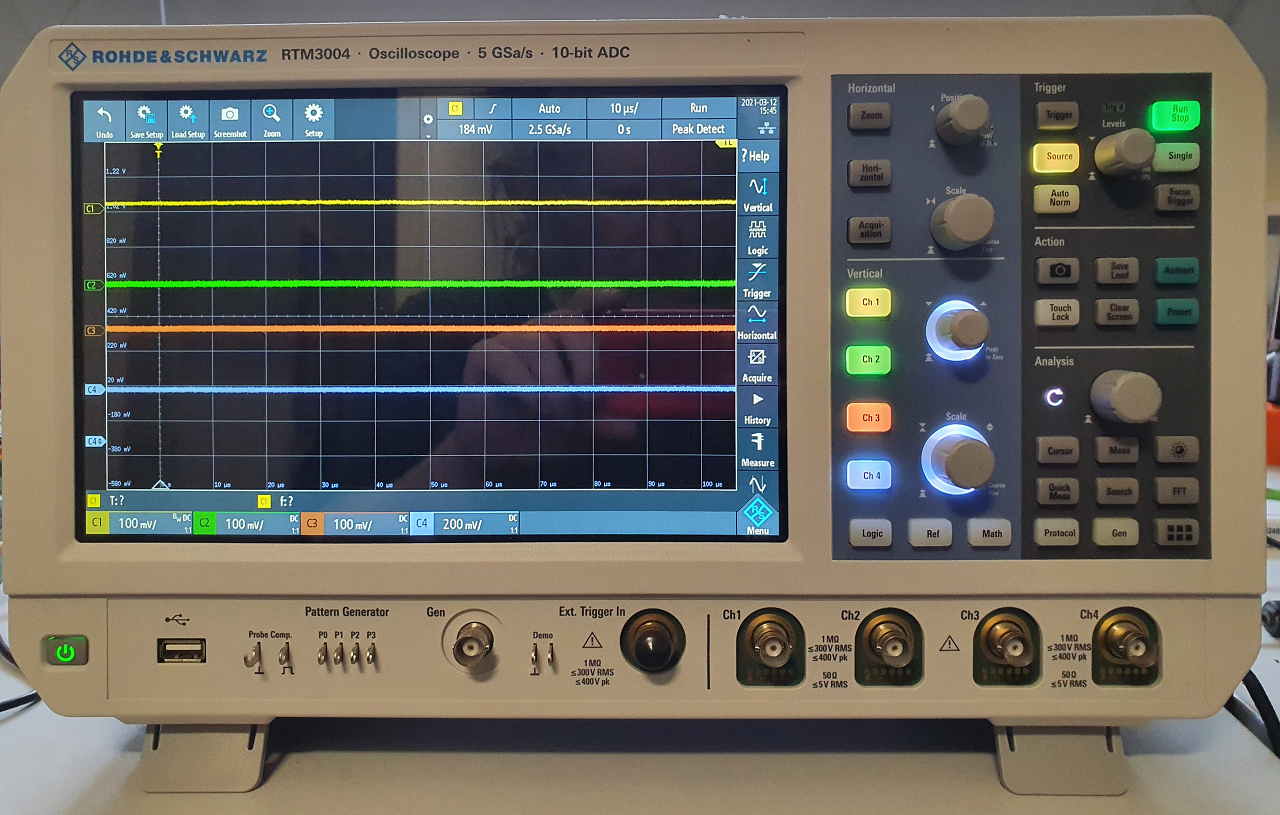Viewport: 1280px width, 815px height.
Task: Tap the C1 ground-level marker on the grid
Action: coord(93,208)
